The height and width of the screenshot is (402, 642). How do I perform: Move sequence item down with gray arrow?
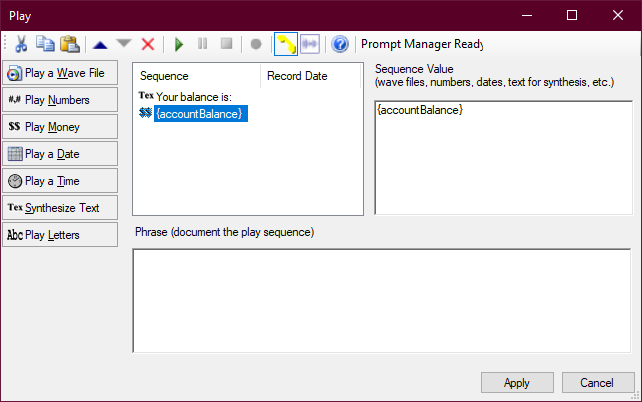pyautogui.click(x=124, y=44)
